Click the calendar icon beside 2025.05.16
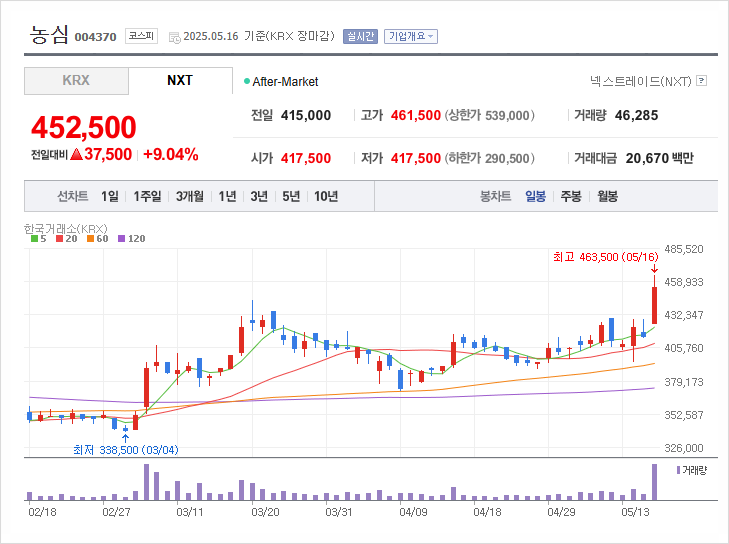The height and width of the screenshot is (544, 729). point(175,38)
